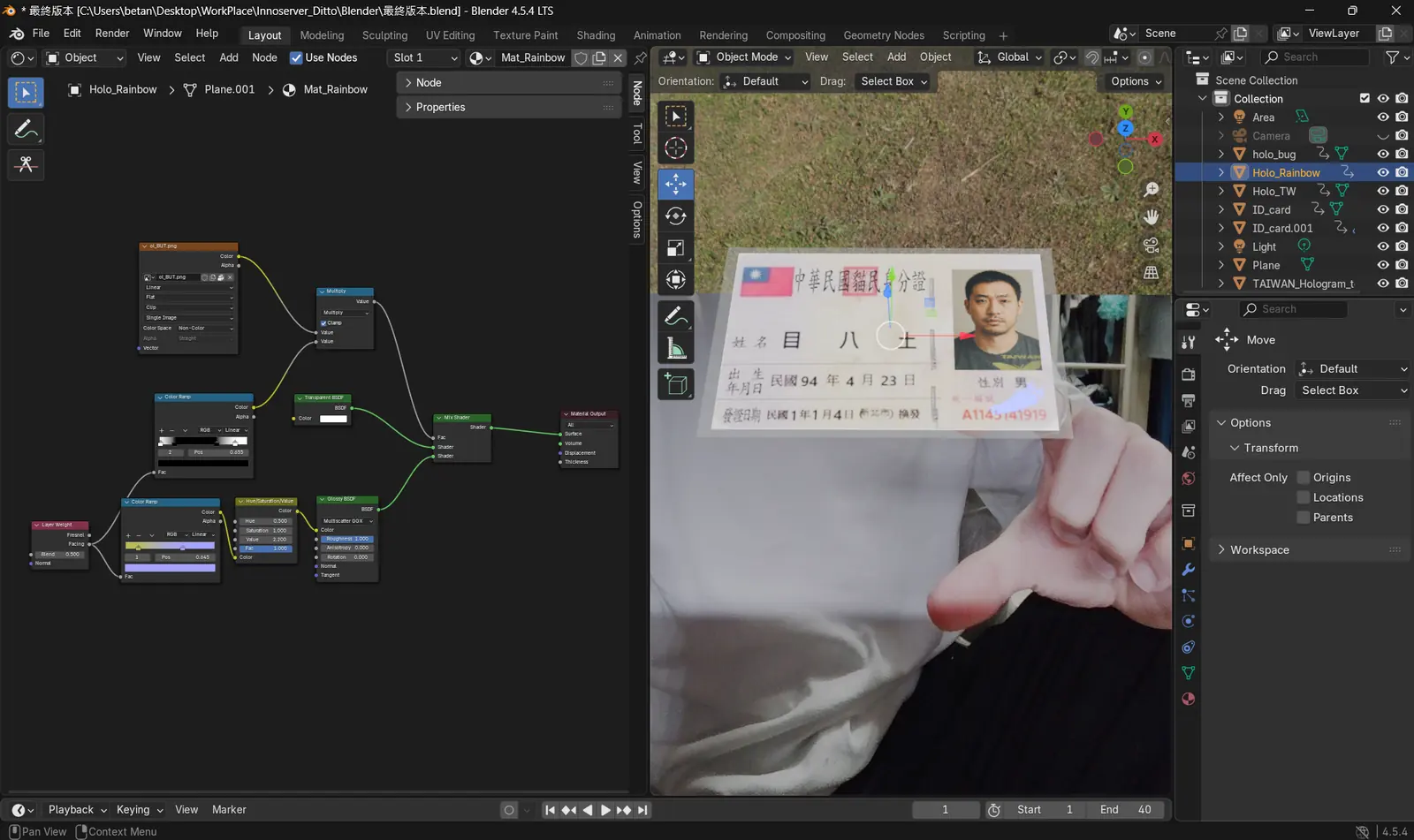Play the animation forward
Screen dimensions: 1414x840
pos(605,810)
